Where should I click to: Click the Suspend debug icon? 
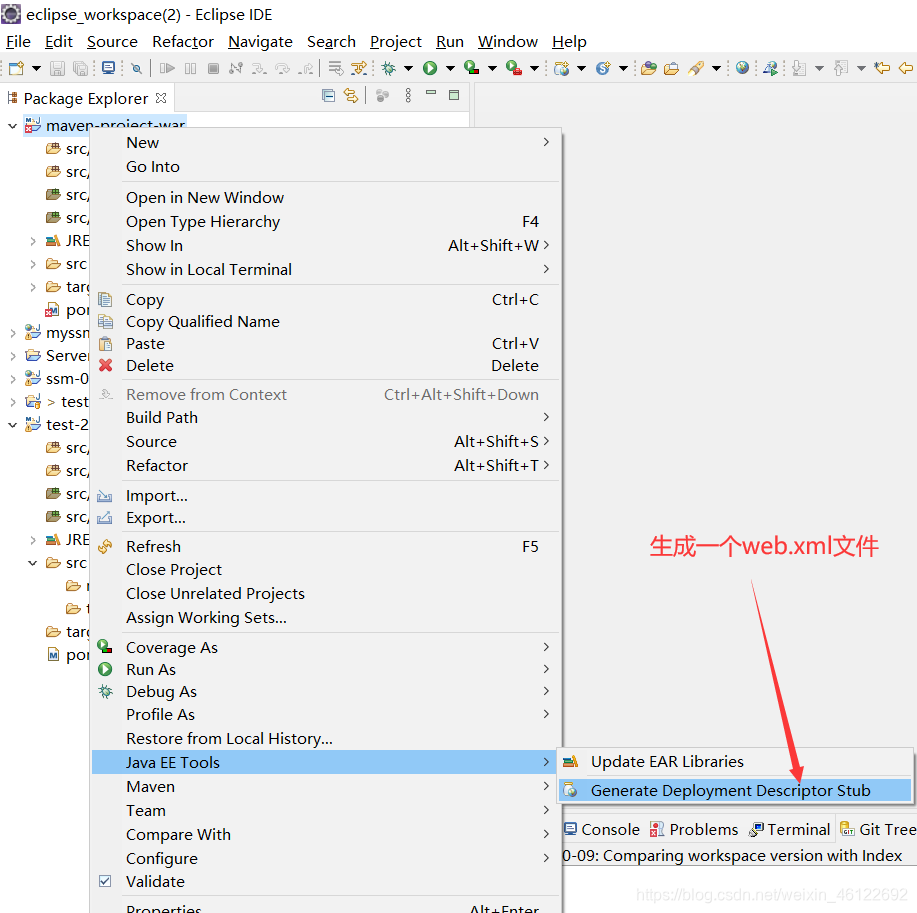click(x=191, y=68)
